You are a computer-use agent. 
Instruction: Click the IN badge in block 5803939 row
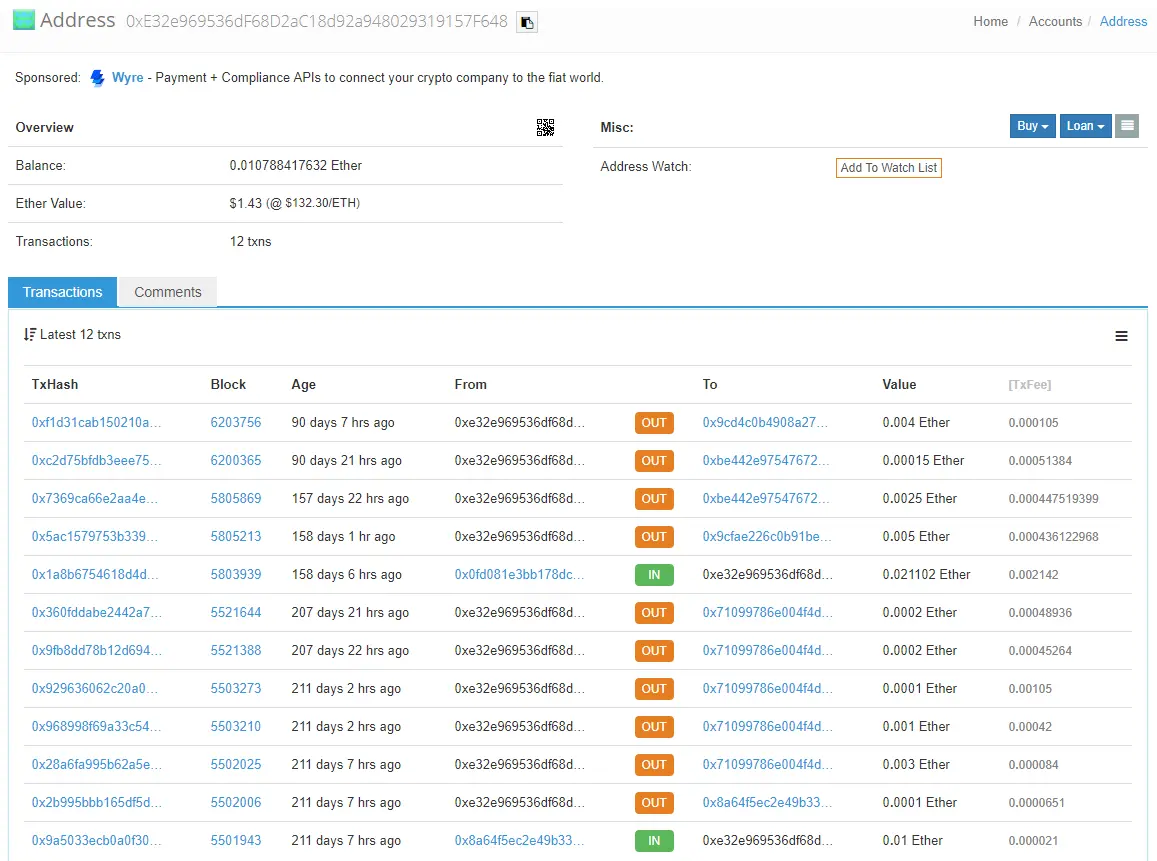click(654, 575)
